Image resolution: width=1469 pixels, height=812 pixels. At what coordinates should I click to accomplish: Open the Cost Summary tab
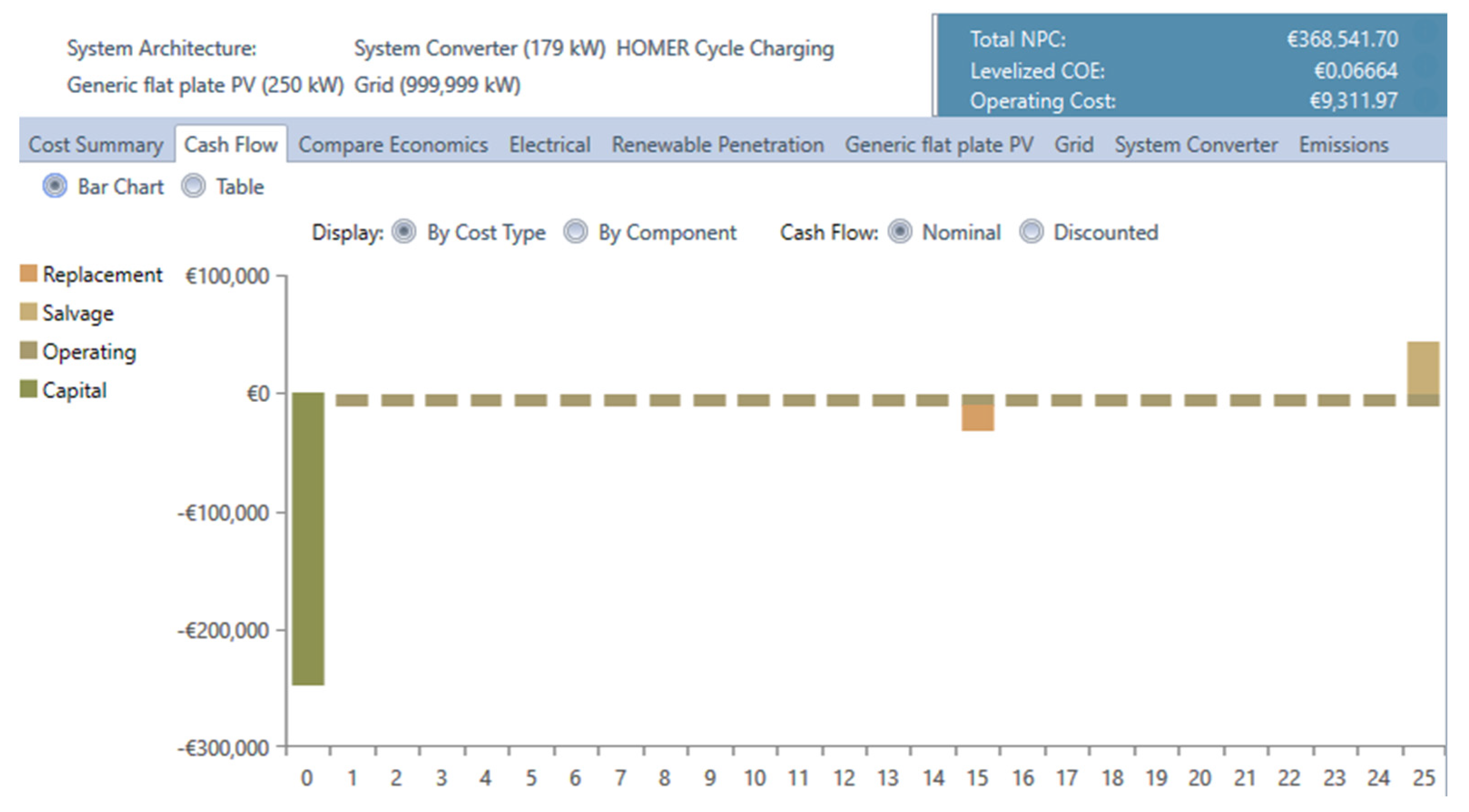[96, 145]
